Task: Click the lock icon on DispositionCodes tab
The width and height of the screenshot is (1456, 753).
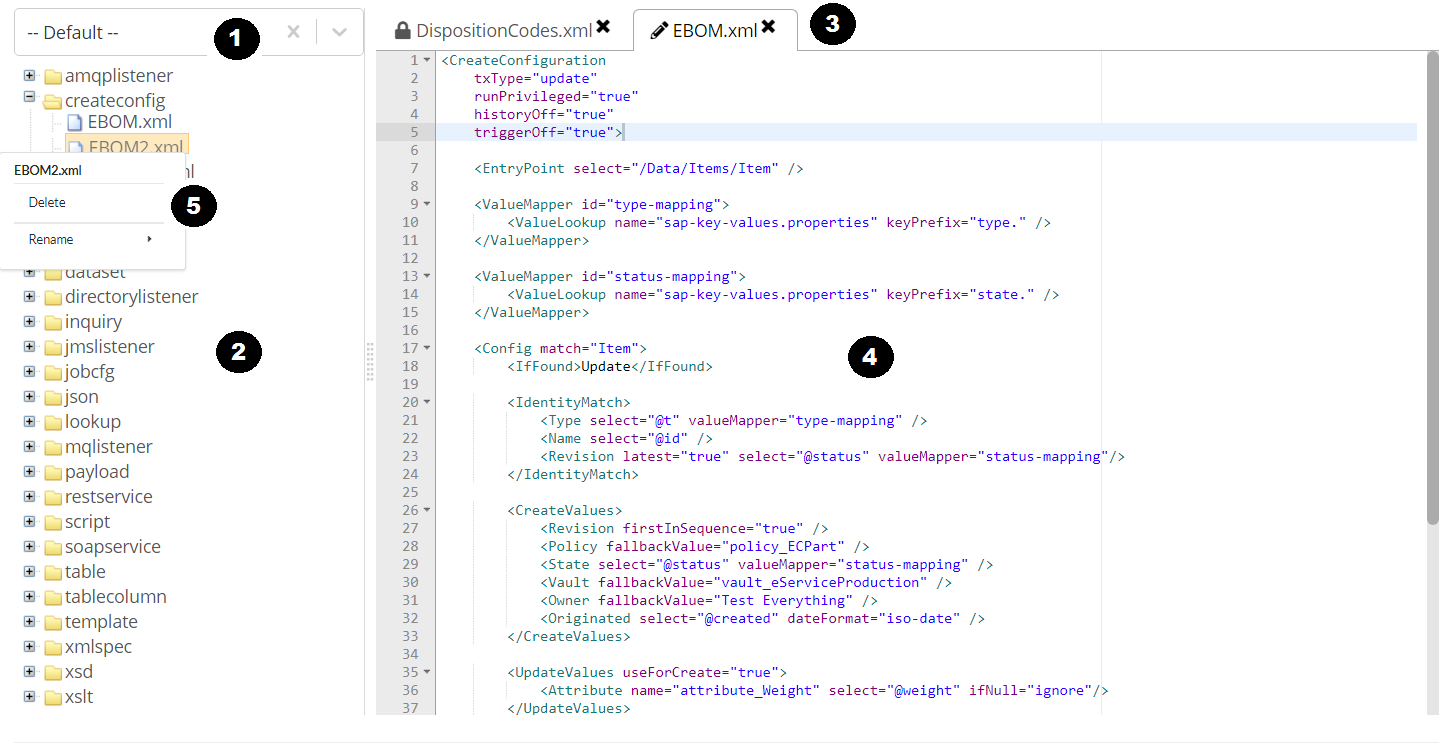Action: tap(403, 30)
